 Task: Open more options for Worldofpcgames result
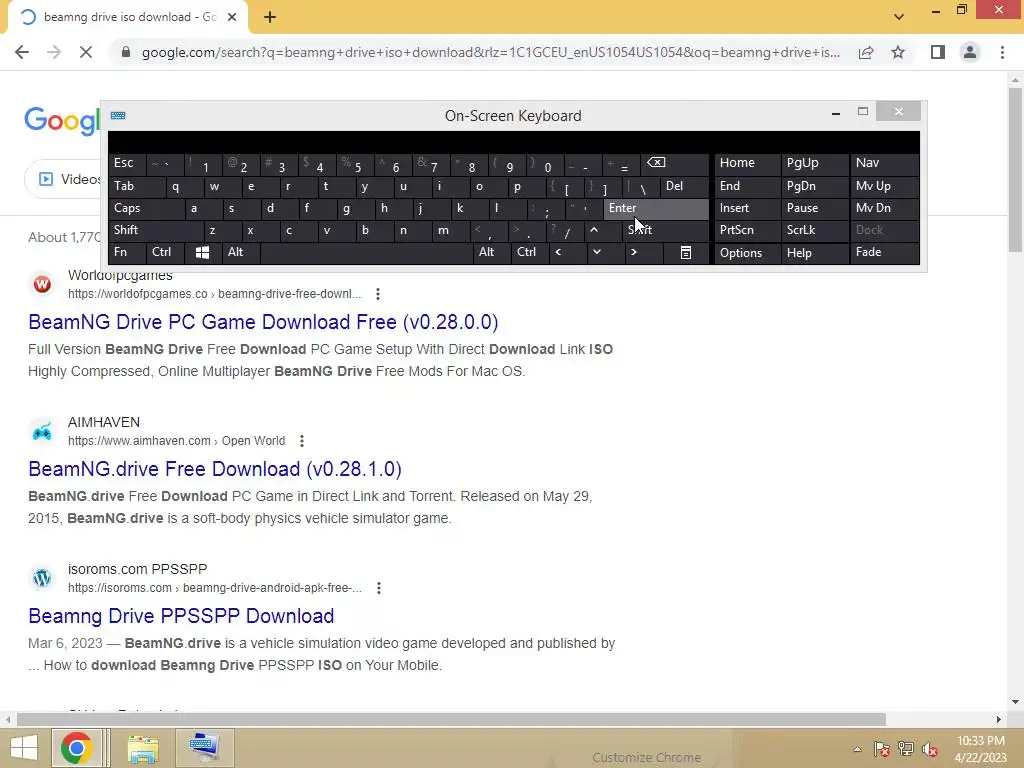point(377,294)
